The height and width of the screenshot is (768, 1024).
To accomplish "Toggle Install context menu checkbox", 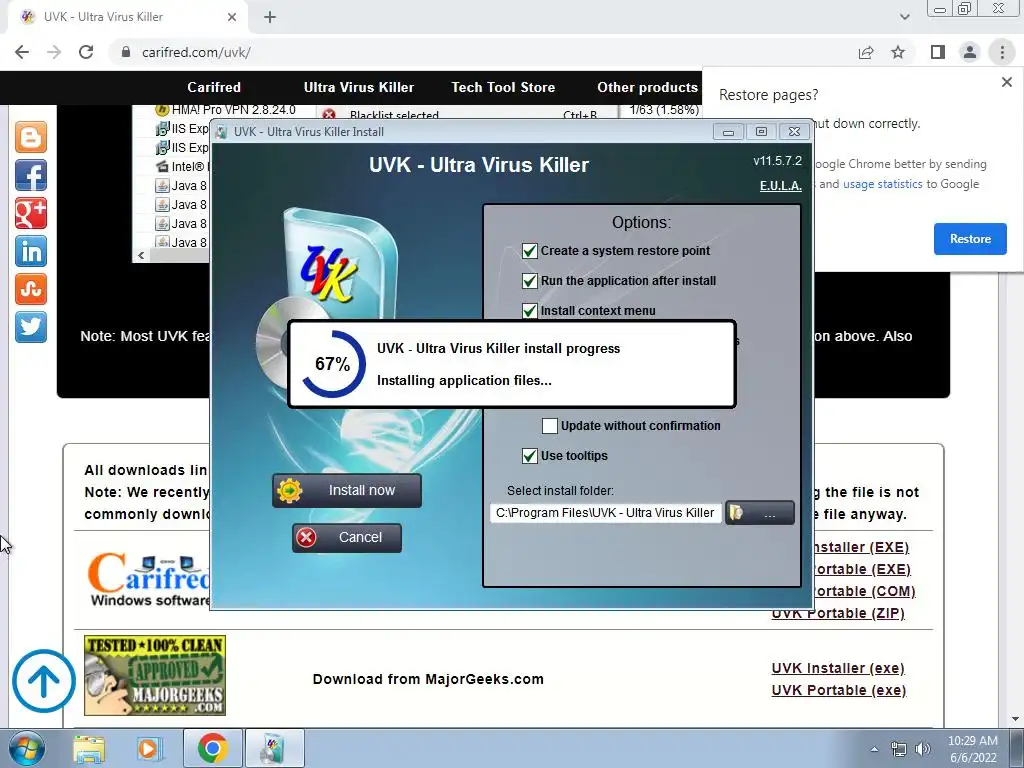I will [530, 311].
